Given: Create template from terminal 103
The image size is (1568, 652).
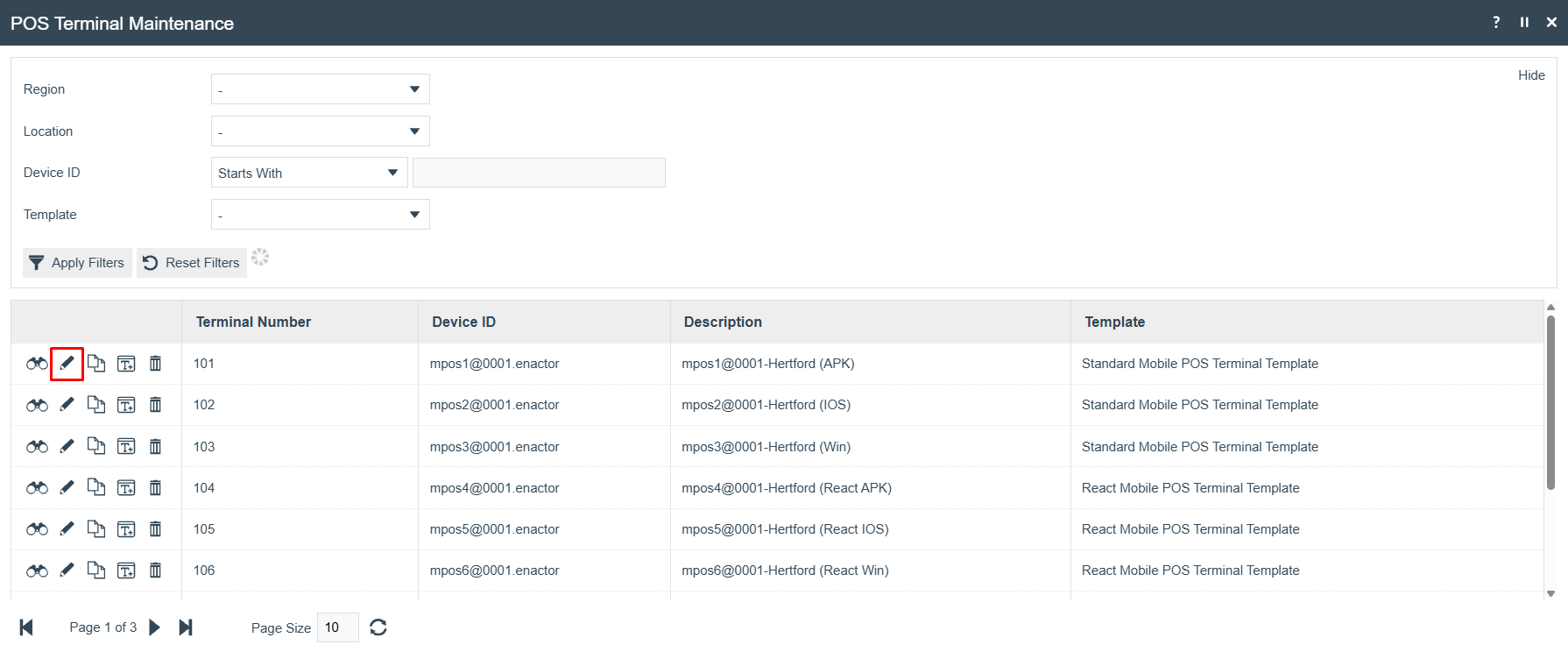Looking at the screenshot, I should tap(126, 447).
